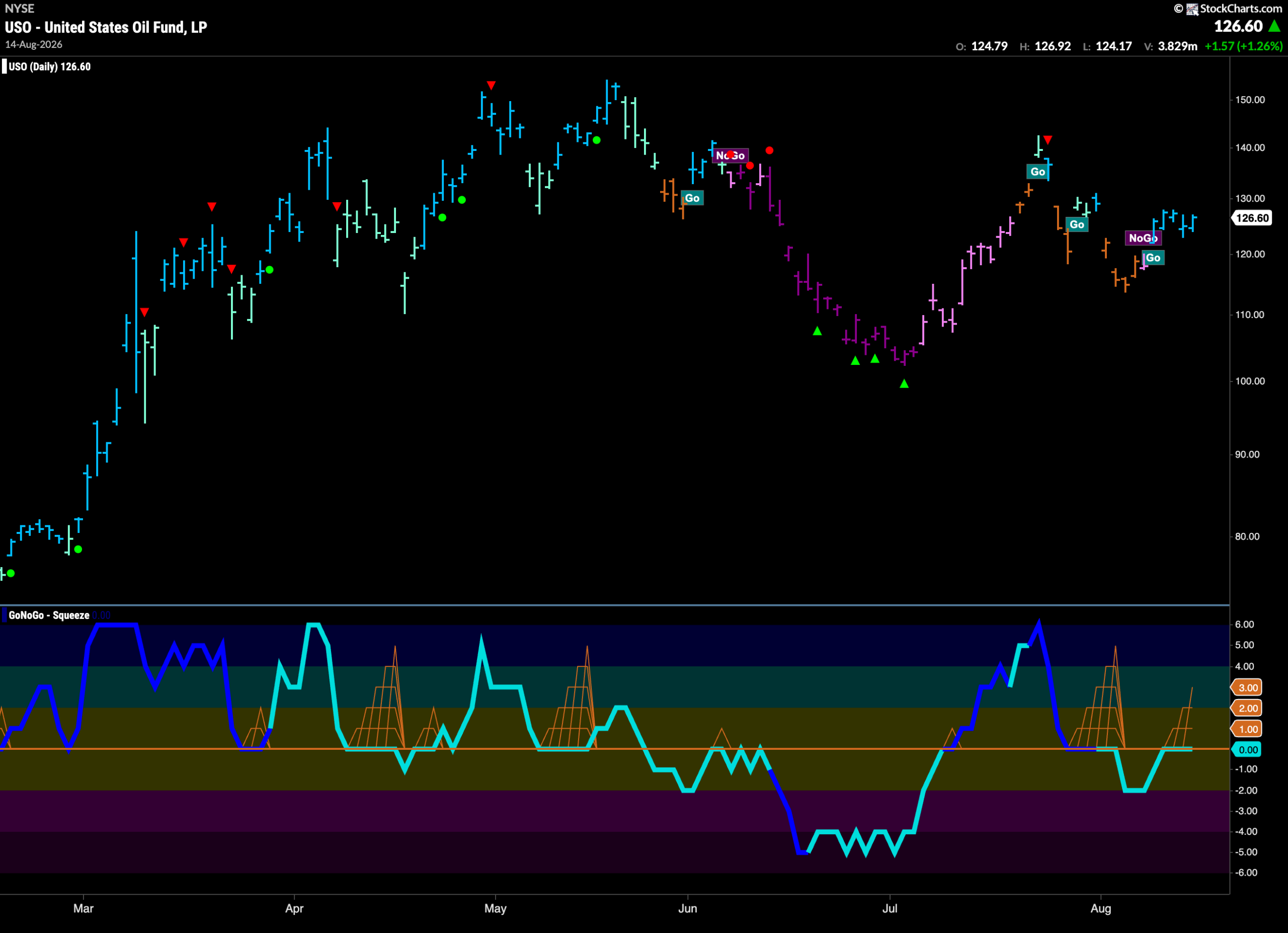
Task: Click the StockCharts.com logo icon
Action: coord(1192,9)
